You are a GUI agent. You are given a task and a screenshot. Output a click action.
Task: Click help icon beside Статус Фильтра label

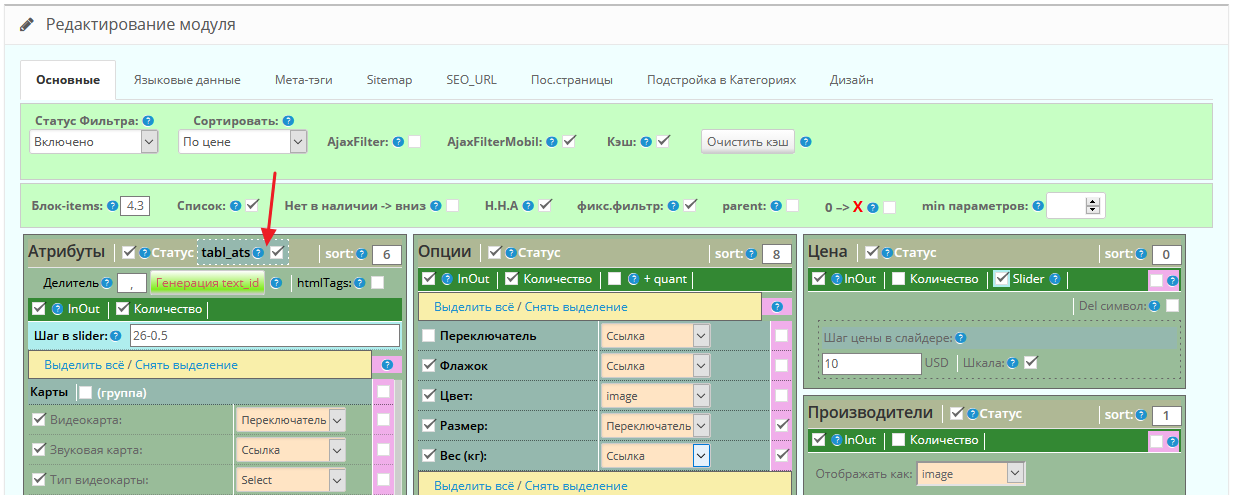coord(148,121)
